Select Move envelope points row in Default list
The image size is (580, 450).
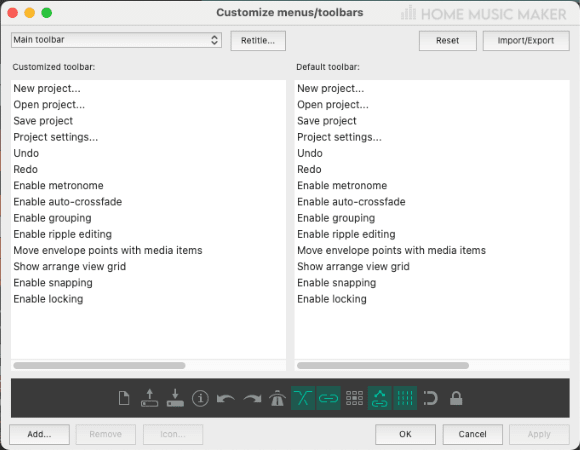[432, 250]
